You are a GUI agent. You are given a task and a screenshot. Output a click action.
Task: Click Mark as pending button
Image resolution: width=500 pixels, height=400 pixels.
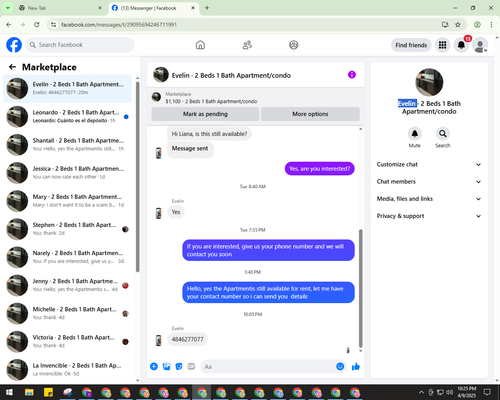pyautogui.click(x=205, y=114)
